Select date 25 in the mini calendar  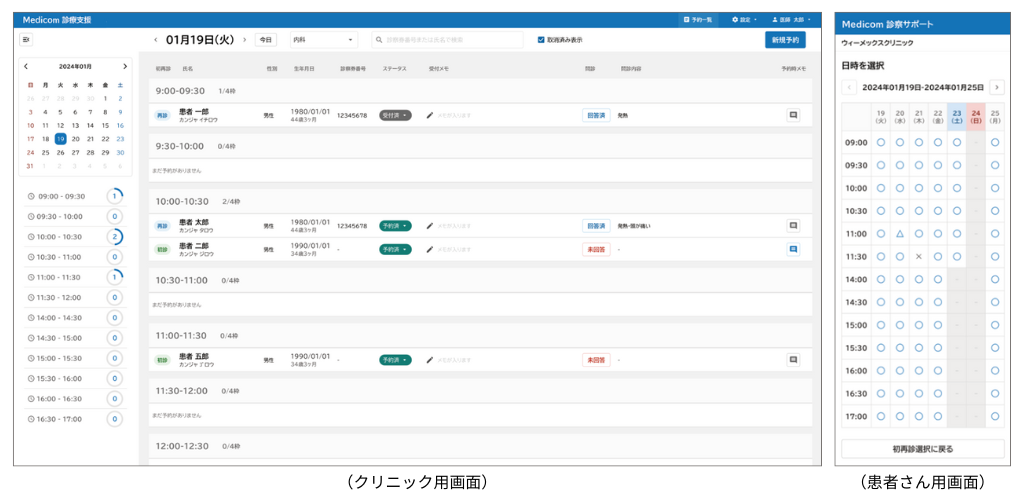pos(45,152)
